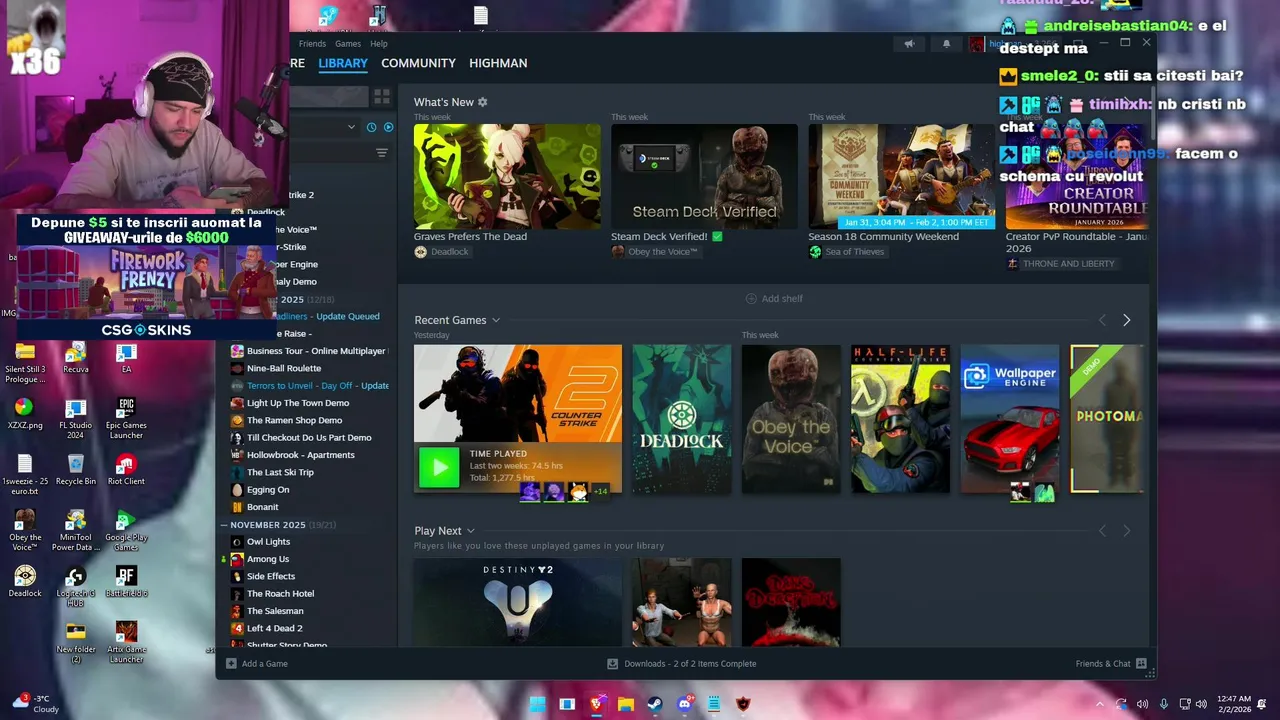Screen dimensions: 1280x720
Task: Click the Deadlock tag under Graves Prefers The Dead
Action: tap(442, 252)
